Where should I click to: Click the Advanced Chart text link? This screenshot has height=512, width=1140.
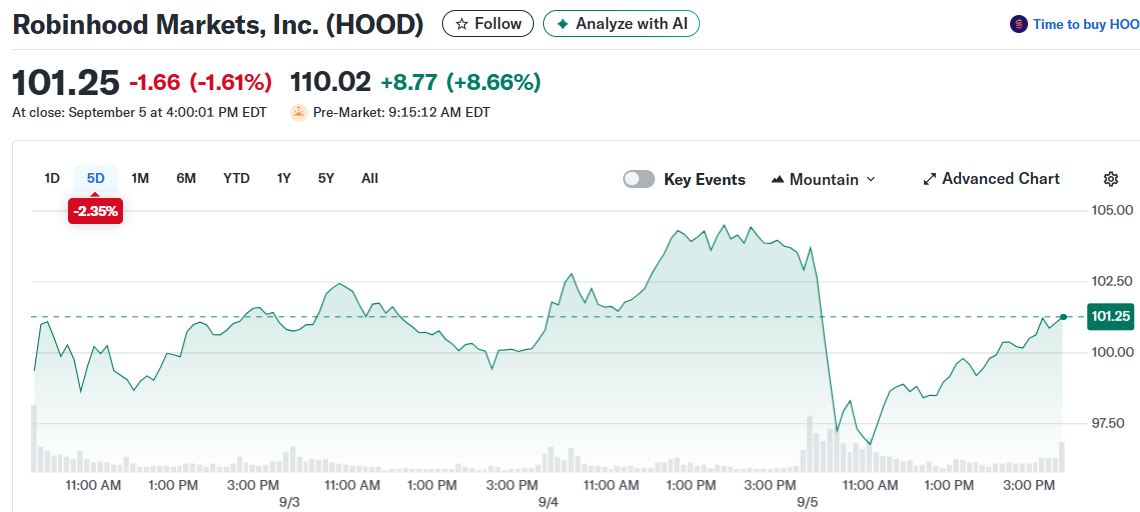1000,179
